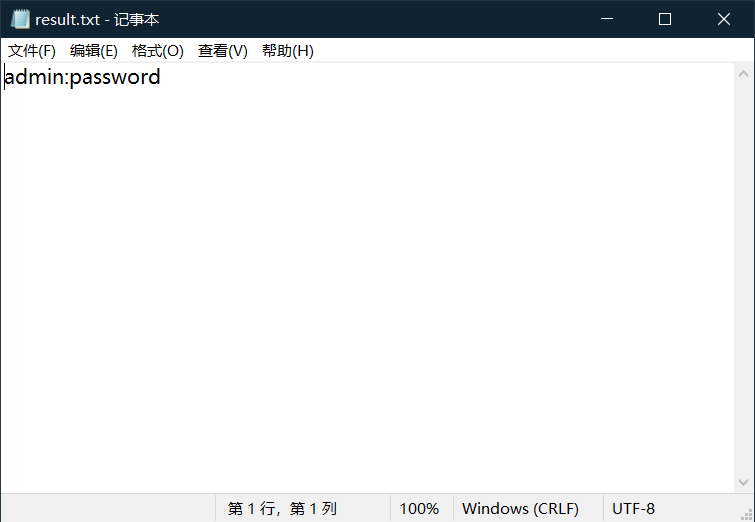Viewport: 755px width, 522px height.
Task: Minimize the result.txt Notepad window
Action: pos(607,19)
